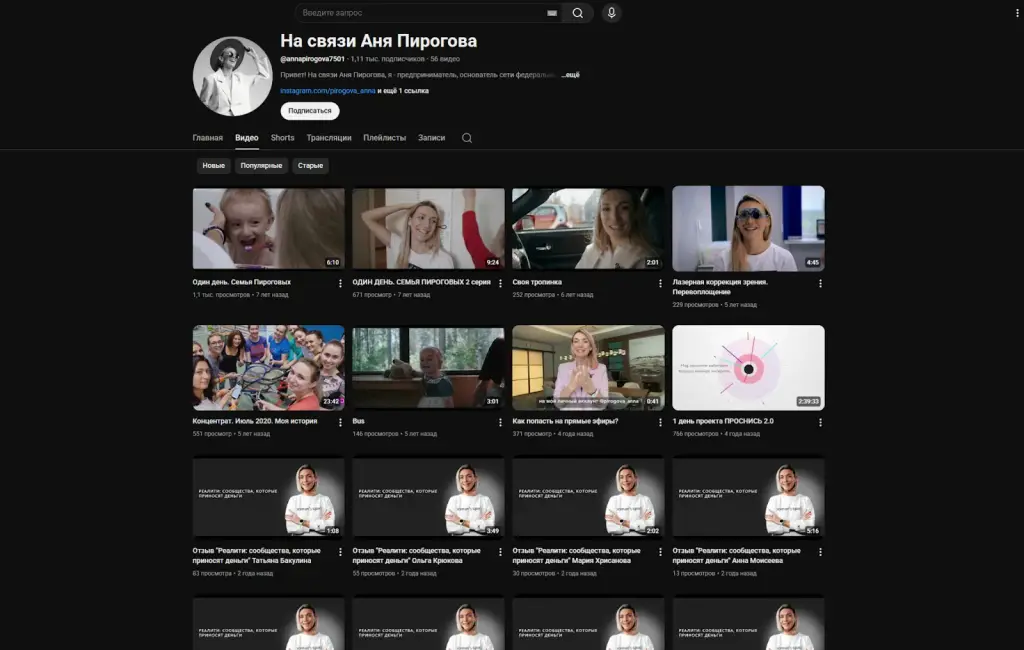Viewport: 1024px width, 650px height.
Task: Open options menu for 'Как попасть на прямые эфиры?'
Action: (660, 423)
